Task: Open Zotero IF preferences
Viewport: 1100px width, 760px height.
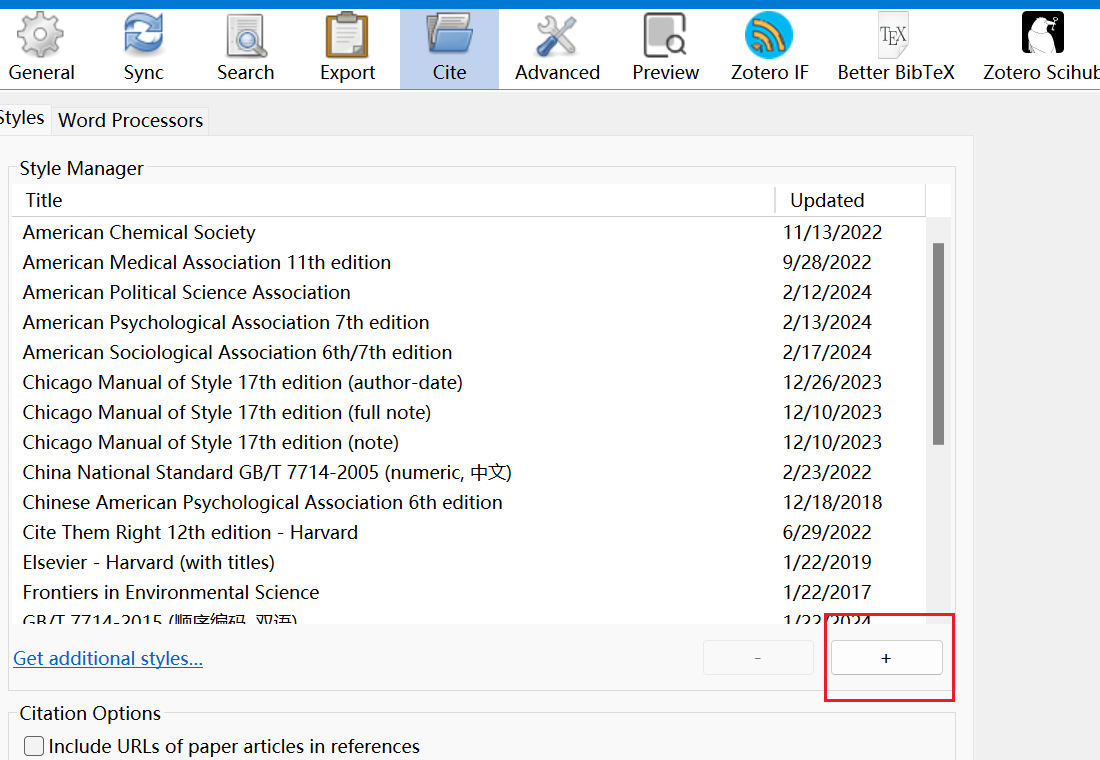Action: point(768,47)
